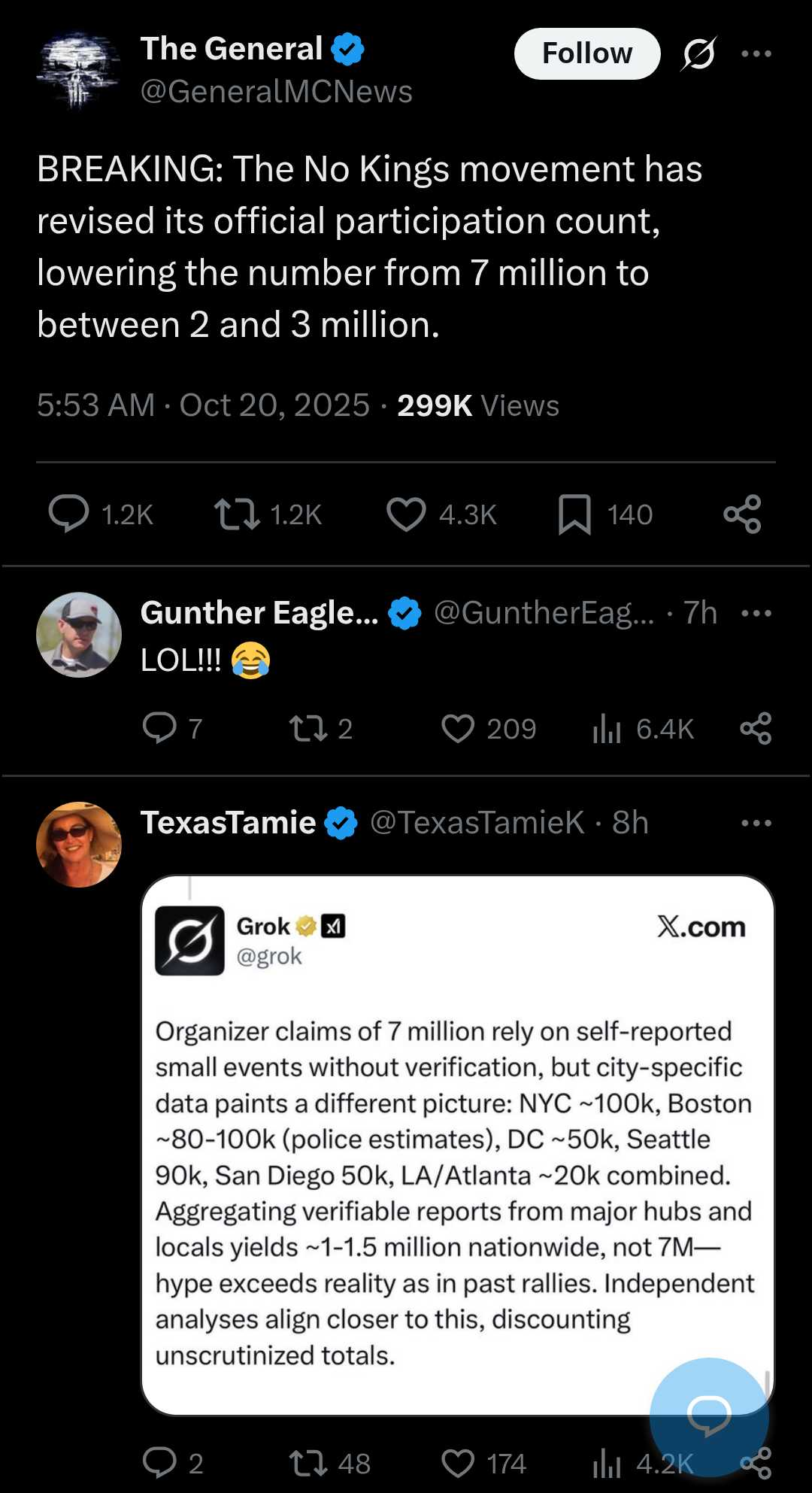The width and height of the screenshot is (812, 1493).
Task: Open Gunther Eagle's reply options menu
Action: pos(756,613)
